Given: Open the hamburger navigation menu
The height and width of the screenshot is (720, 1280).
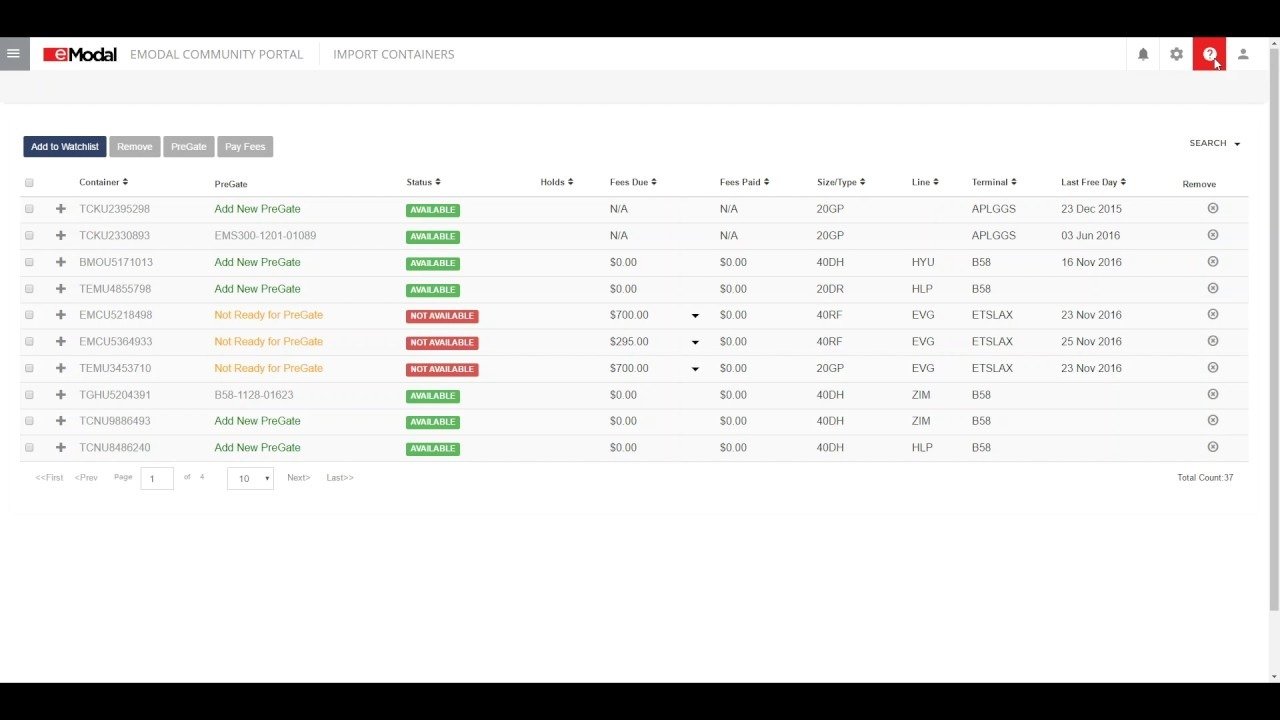Looking at the screenshot, I should [x=13, y=53].
